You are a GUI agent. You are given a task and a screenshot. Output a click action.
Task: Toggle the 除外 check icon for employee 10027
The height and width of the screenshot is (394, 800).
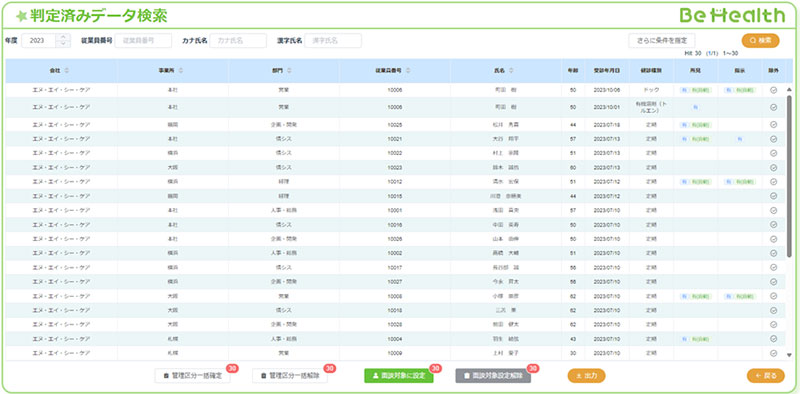pos(773,282)
